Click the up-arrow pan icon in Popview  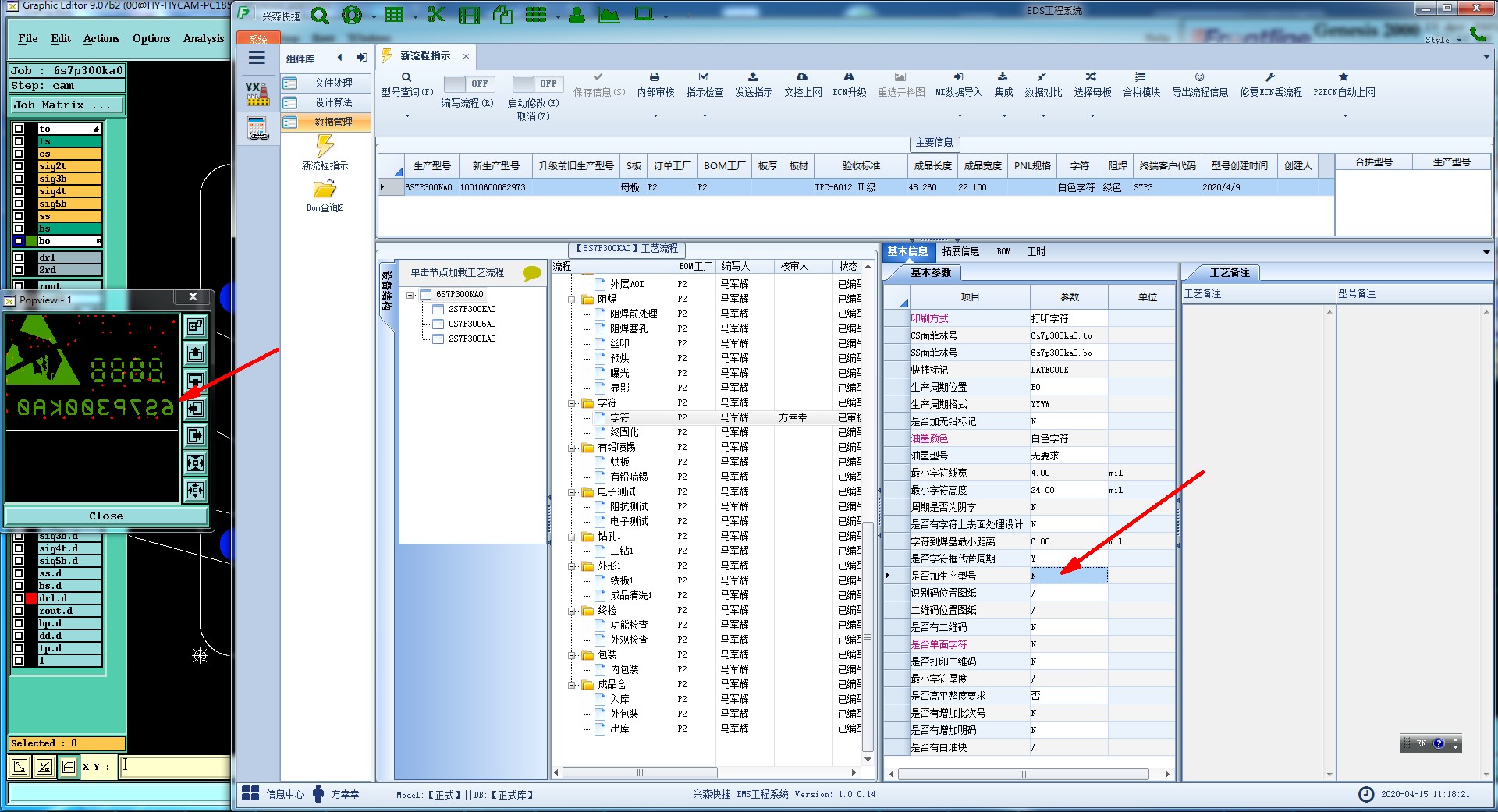195,353
